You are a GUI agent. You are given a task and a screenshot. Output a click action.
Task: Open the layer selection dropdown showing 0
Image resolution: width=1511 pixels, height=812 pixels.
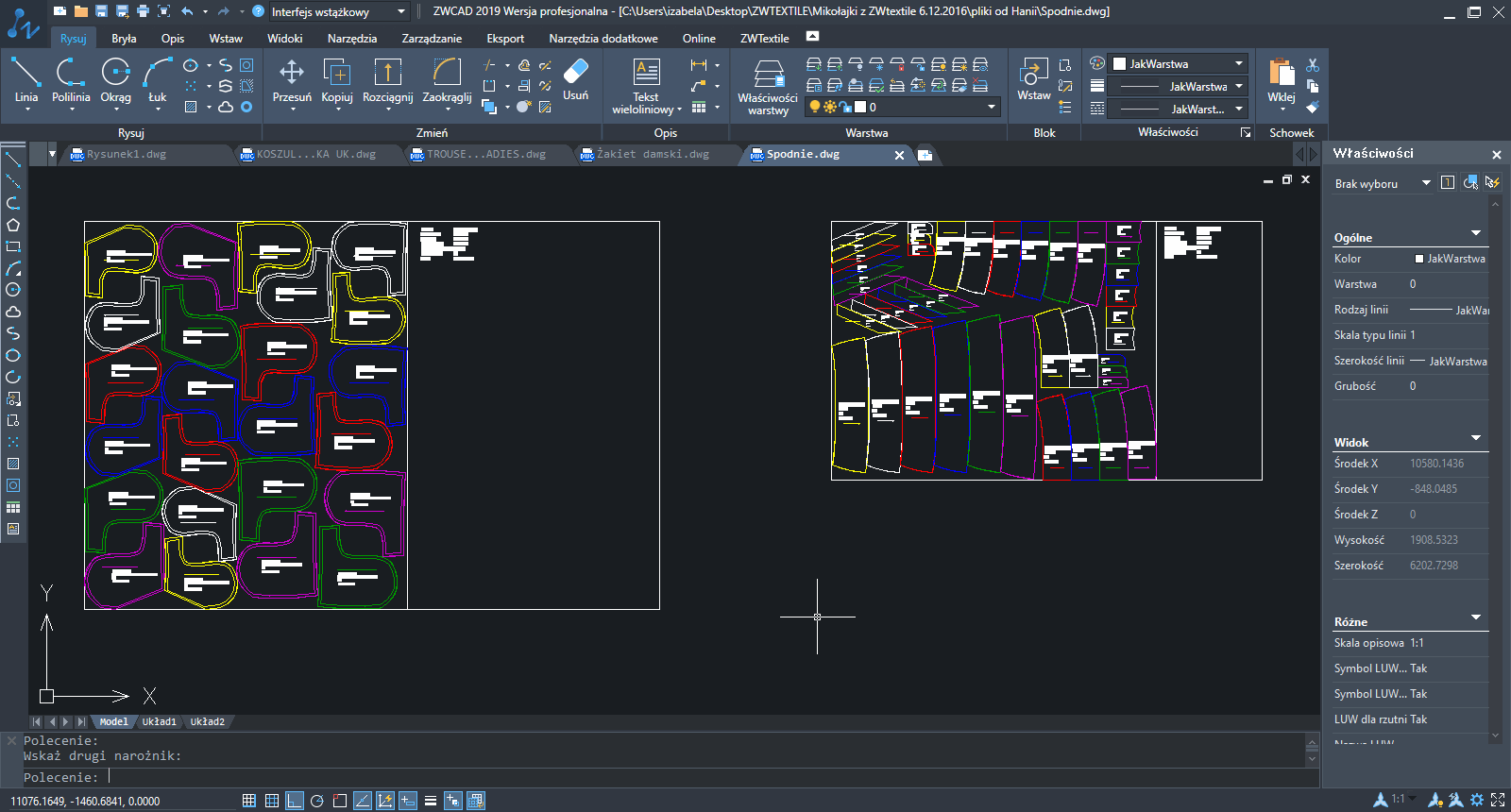(902, 107)
